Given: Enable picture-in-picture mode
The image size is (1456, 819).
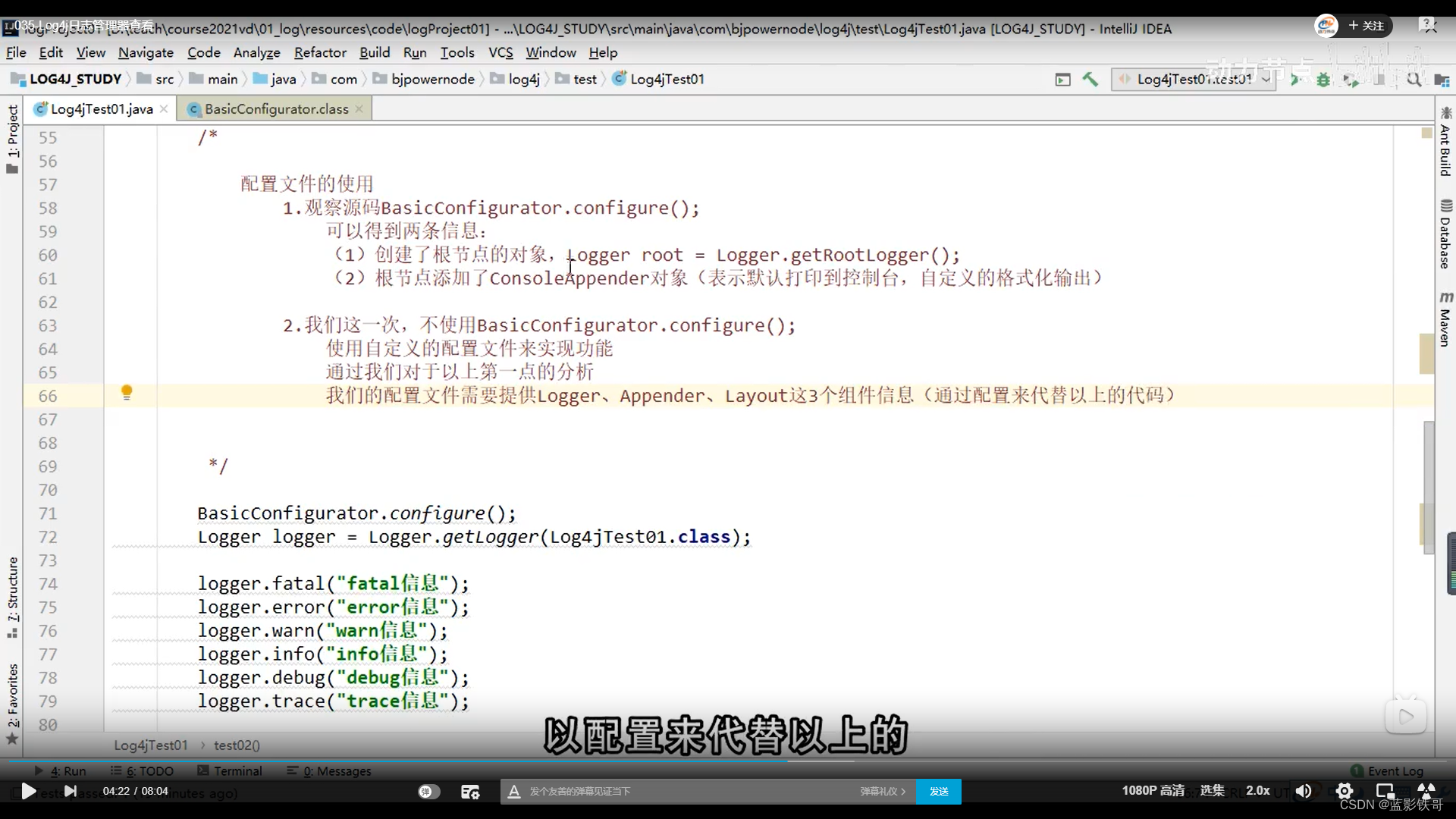Looking at the screenshot, I should (1385, 791).
